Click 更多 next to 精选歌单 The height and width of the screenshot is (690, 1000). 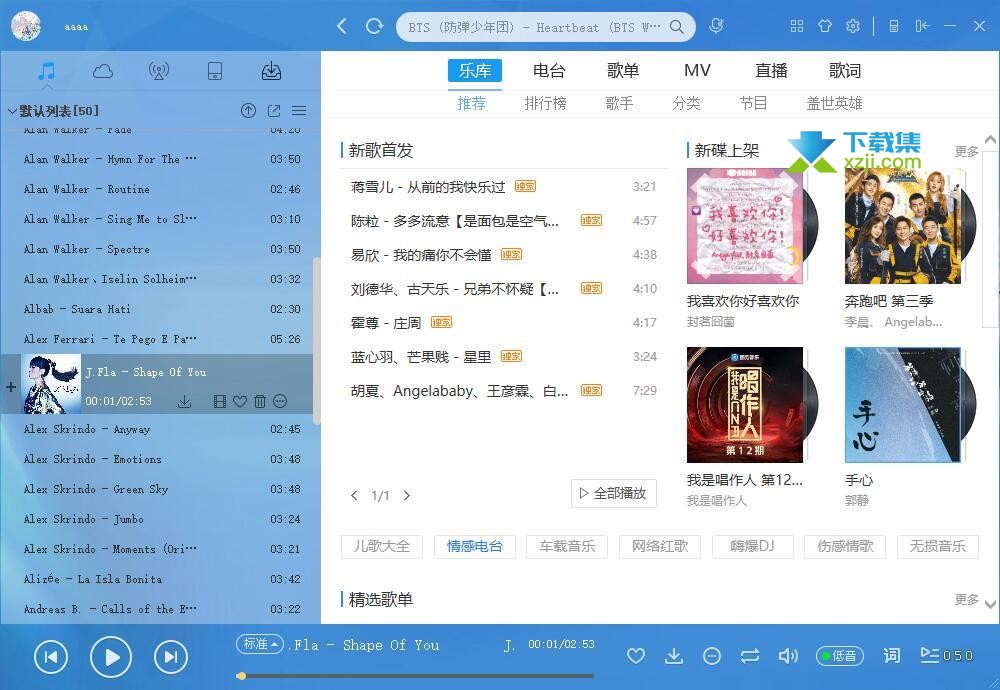(966, 599)
